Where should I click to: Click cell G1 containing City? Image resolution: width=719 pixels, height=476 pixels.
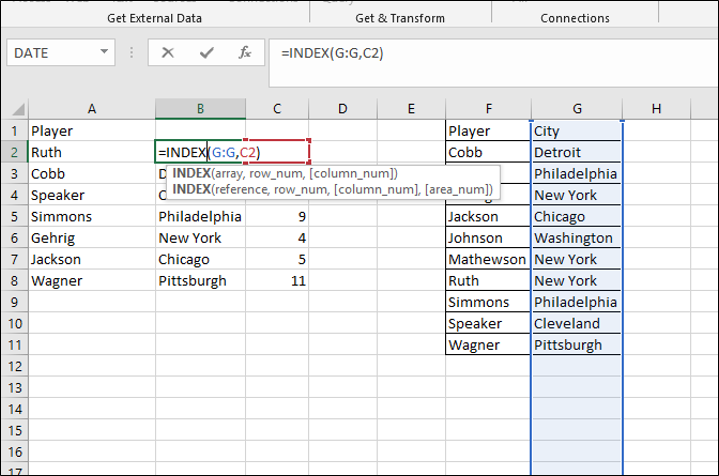tap(577, 131)
